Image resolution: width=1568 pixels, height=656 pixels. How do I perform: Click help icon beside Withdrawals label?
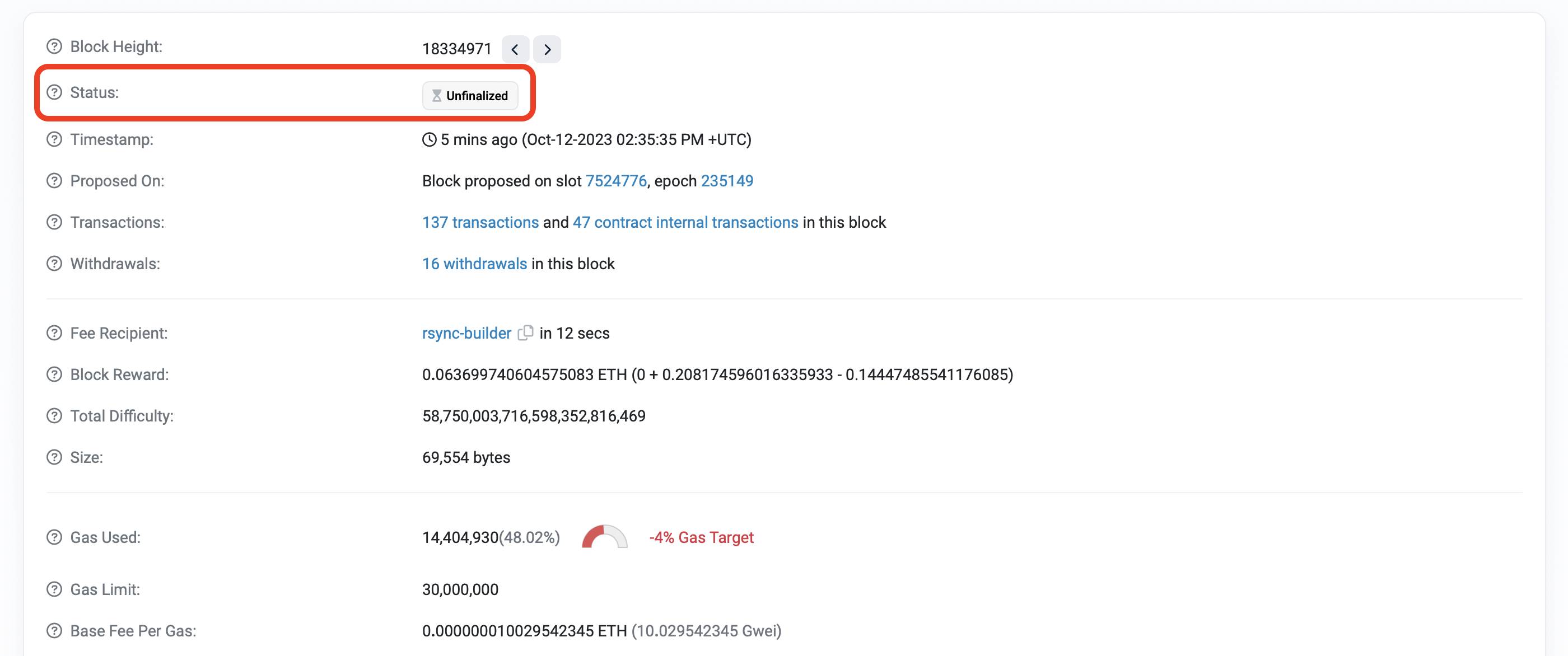[x=54, y=264]
